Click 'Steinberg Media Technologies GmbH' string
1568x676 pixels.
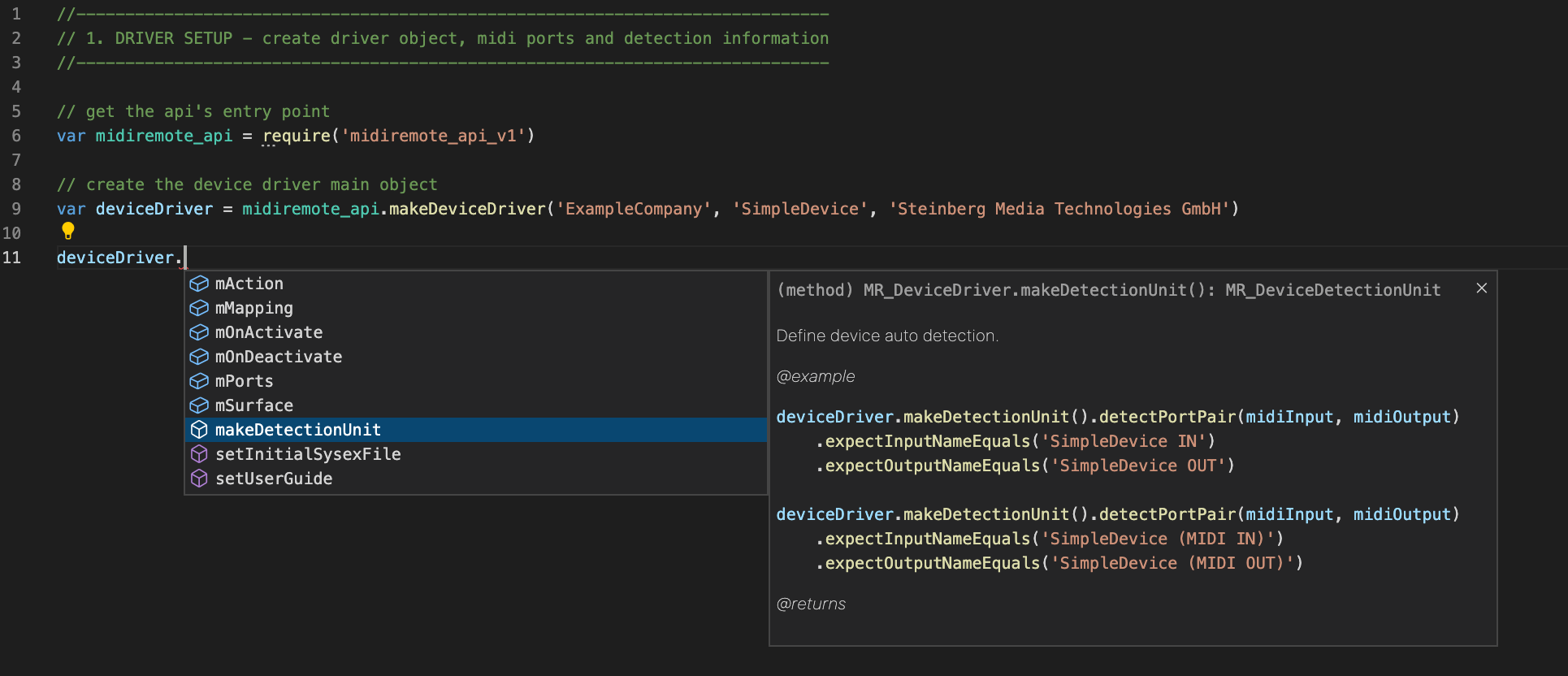point(1059,209)
